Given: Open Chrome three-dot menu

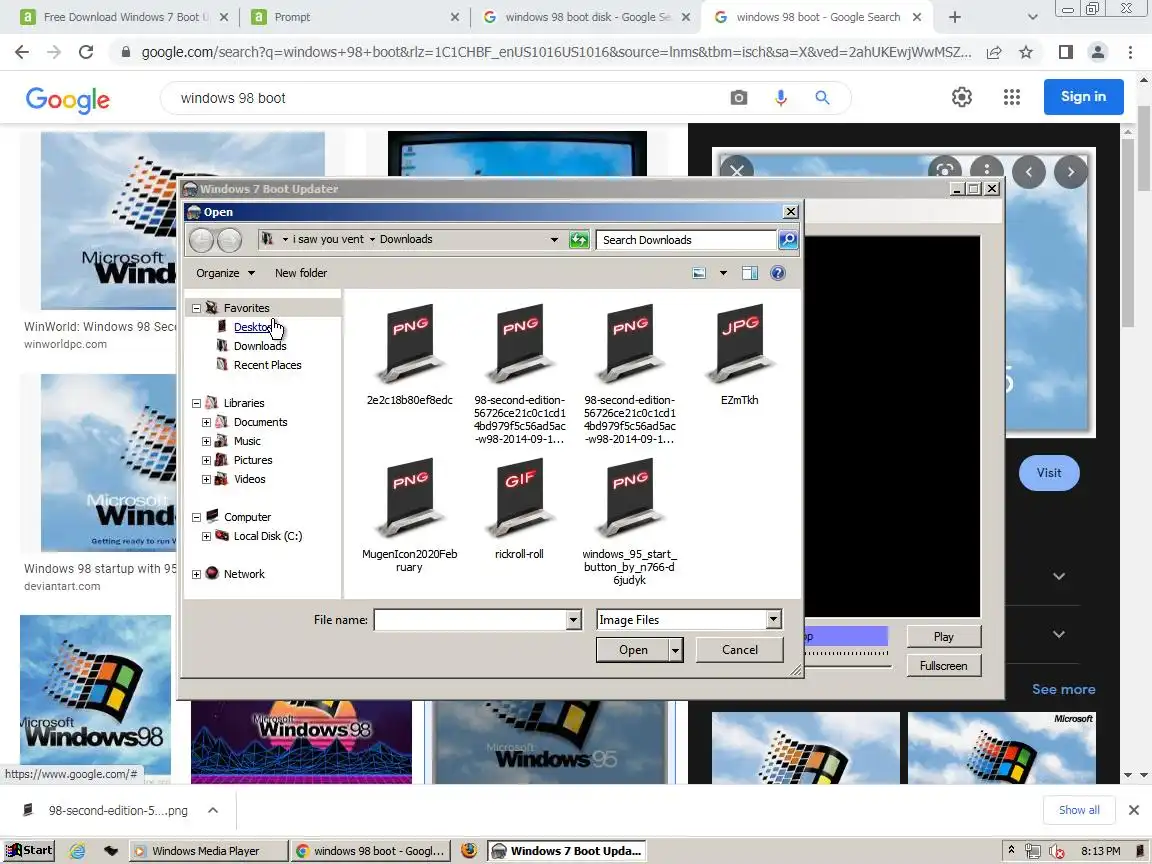Looking at the screenshot, I should click(x=1130, y=52).
